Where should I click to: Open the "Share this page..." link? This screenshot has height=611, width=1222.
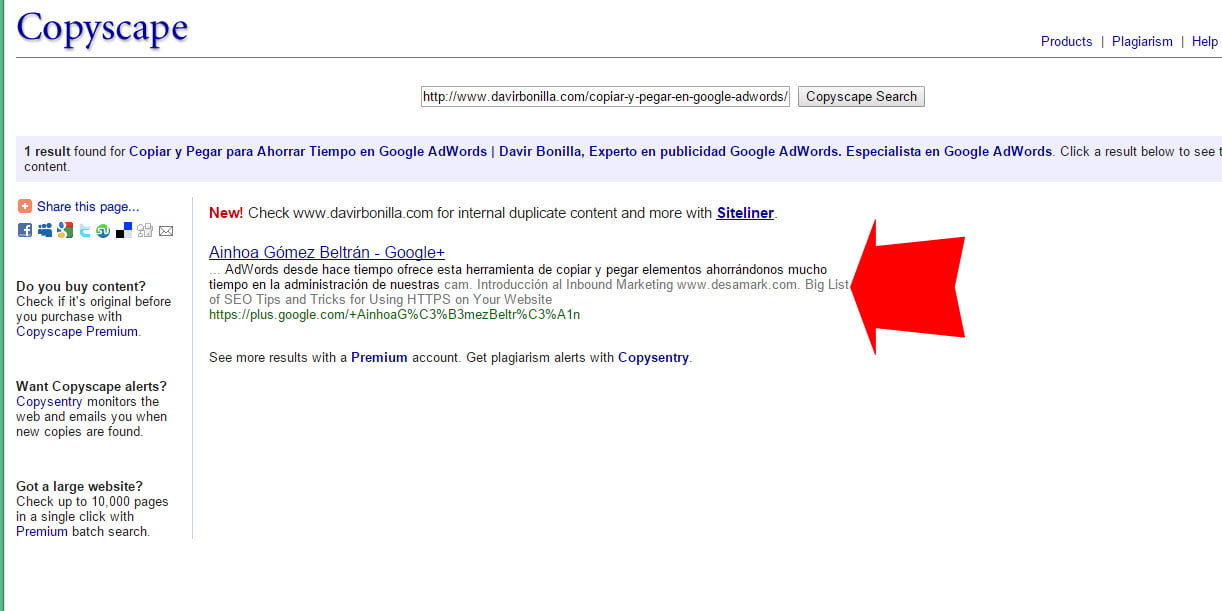[88, 207]
